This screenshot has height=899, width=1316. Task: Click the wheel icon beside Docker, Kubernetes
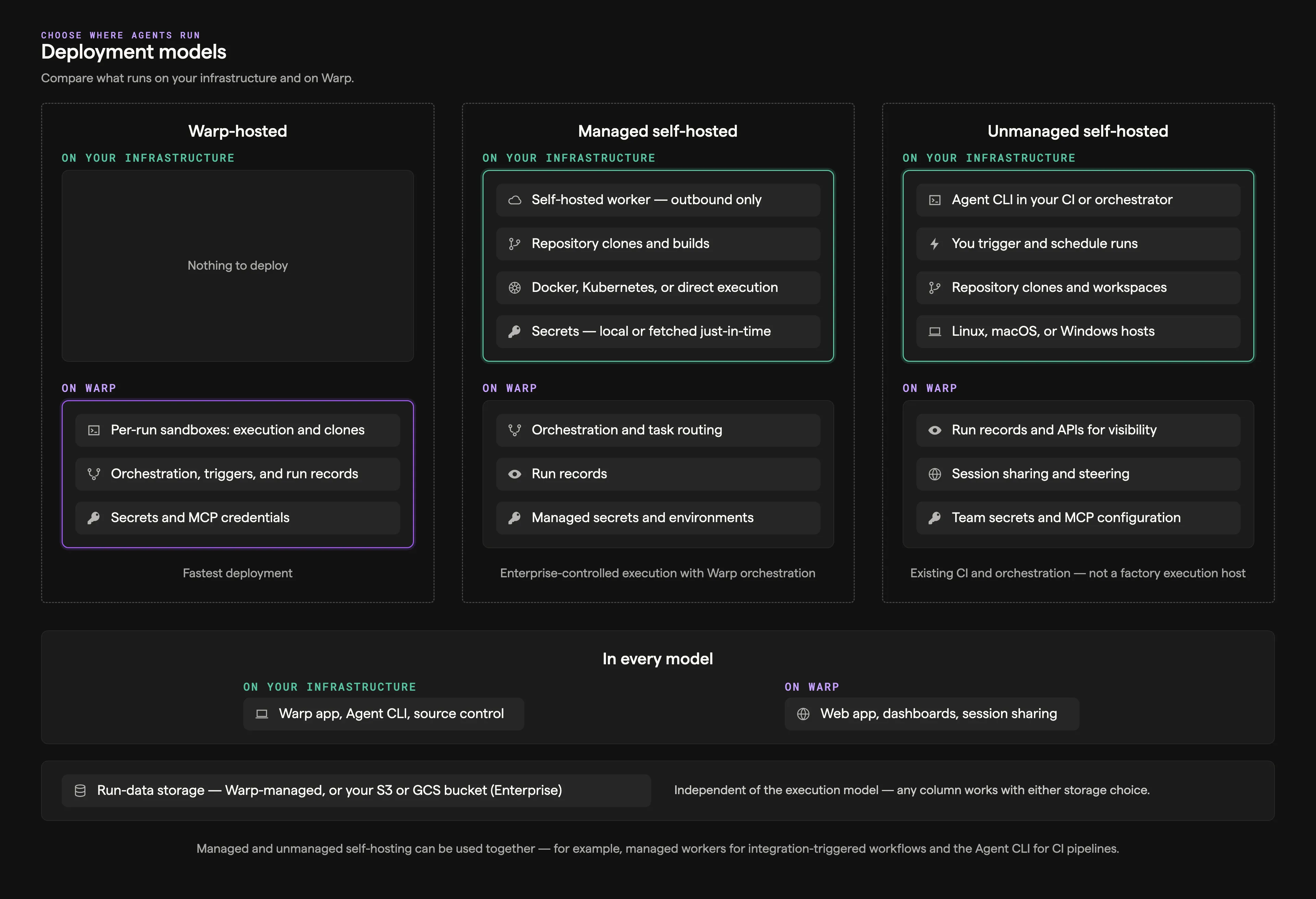[x=514, y=287]
